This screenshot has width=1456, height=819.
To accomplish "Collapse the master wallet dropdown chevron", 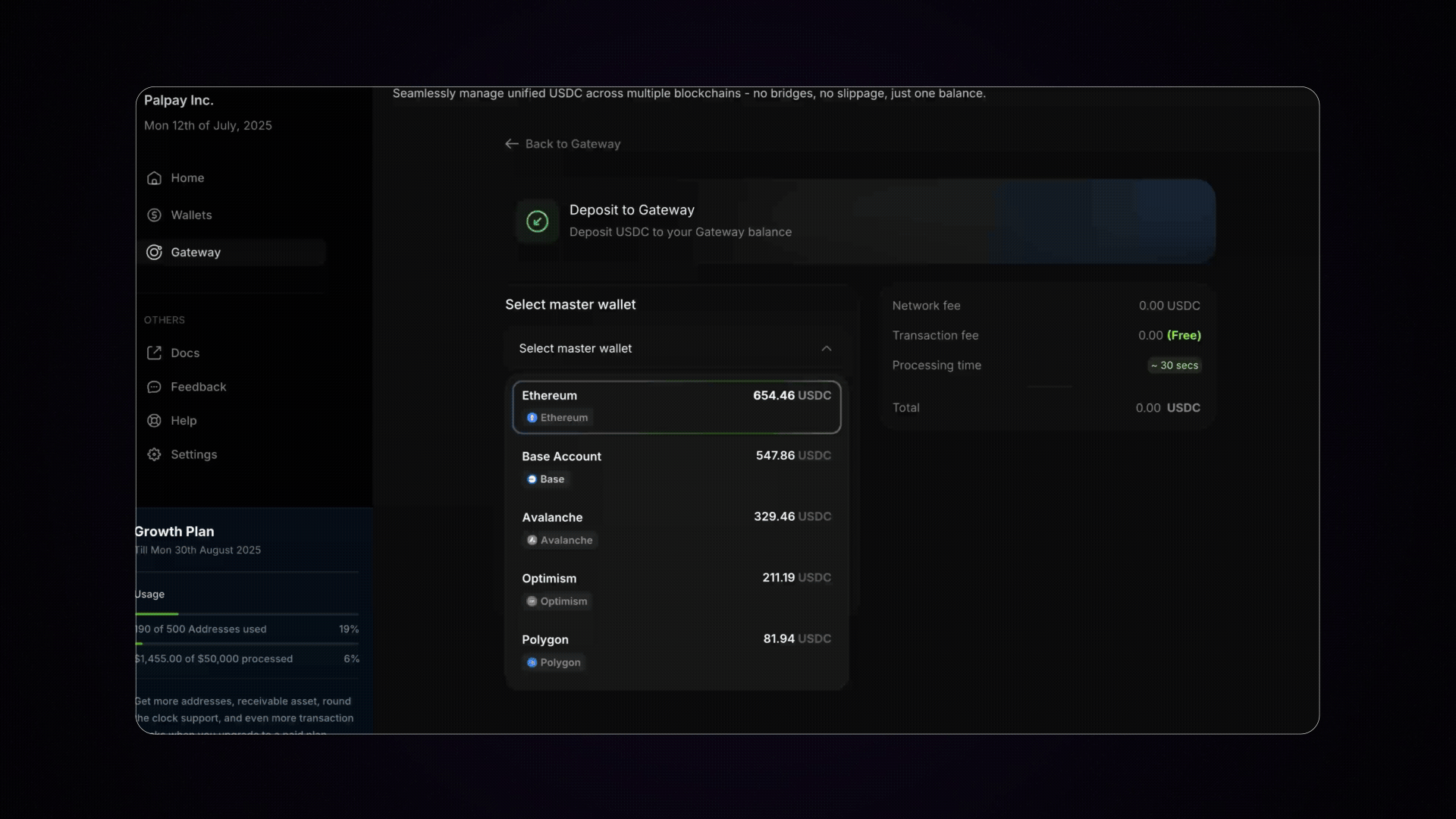I will pos(827,349).
